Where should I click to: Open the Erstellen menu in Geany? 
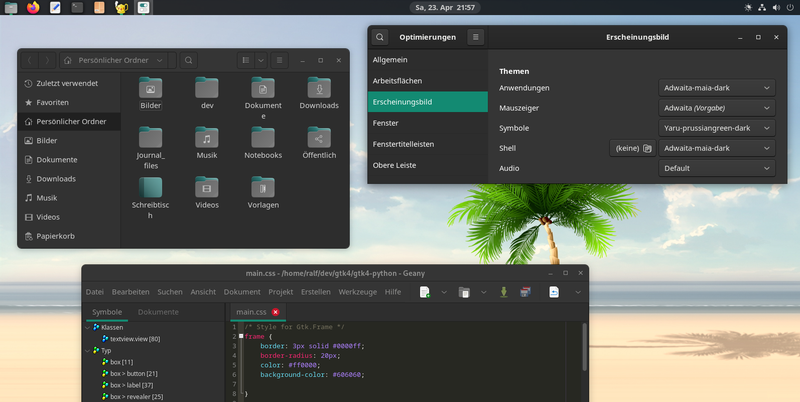[x=316, y=292]
